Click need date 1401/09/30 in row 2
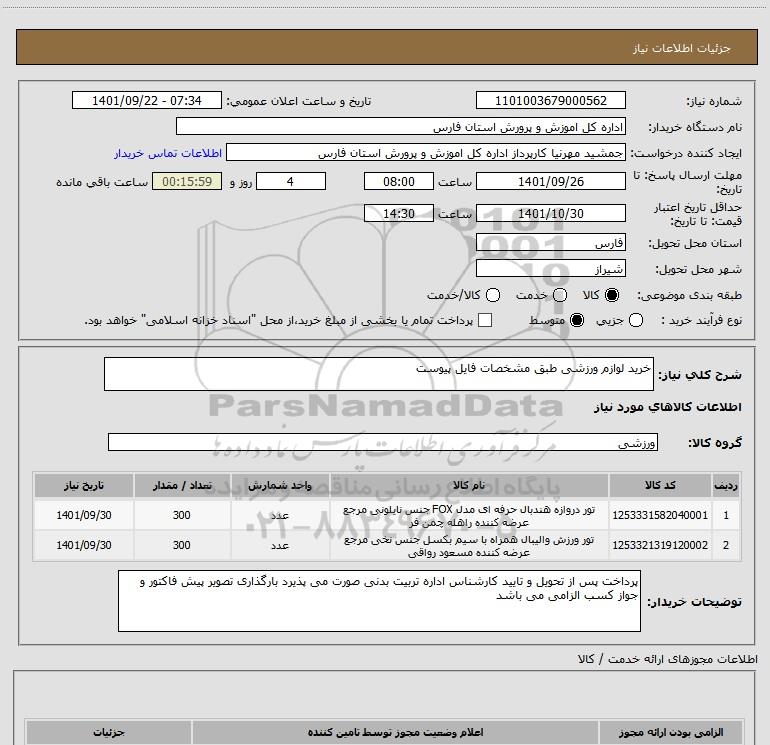Image resolution: width=770 pixels, height=745 pixels. point(84,545)
